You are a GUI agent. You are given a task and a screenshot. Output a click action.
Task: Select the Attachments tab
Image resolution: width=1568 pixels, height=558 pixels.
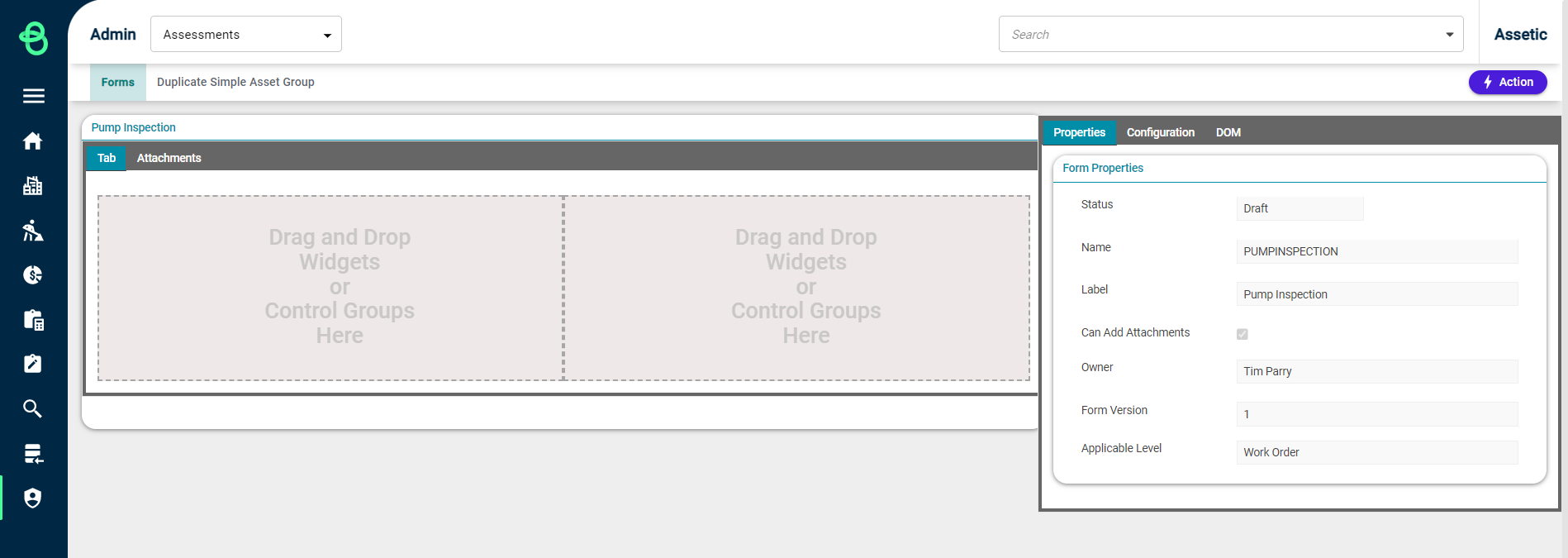click(169, 158)
